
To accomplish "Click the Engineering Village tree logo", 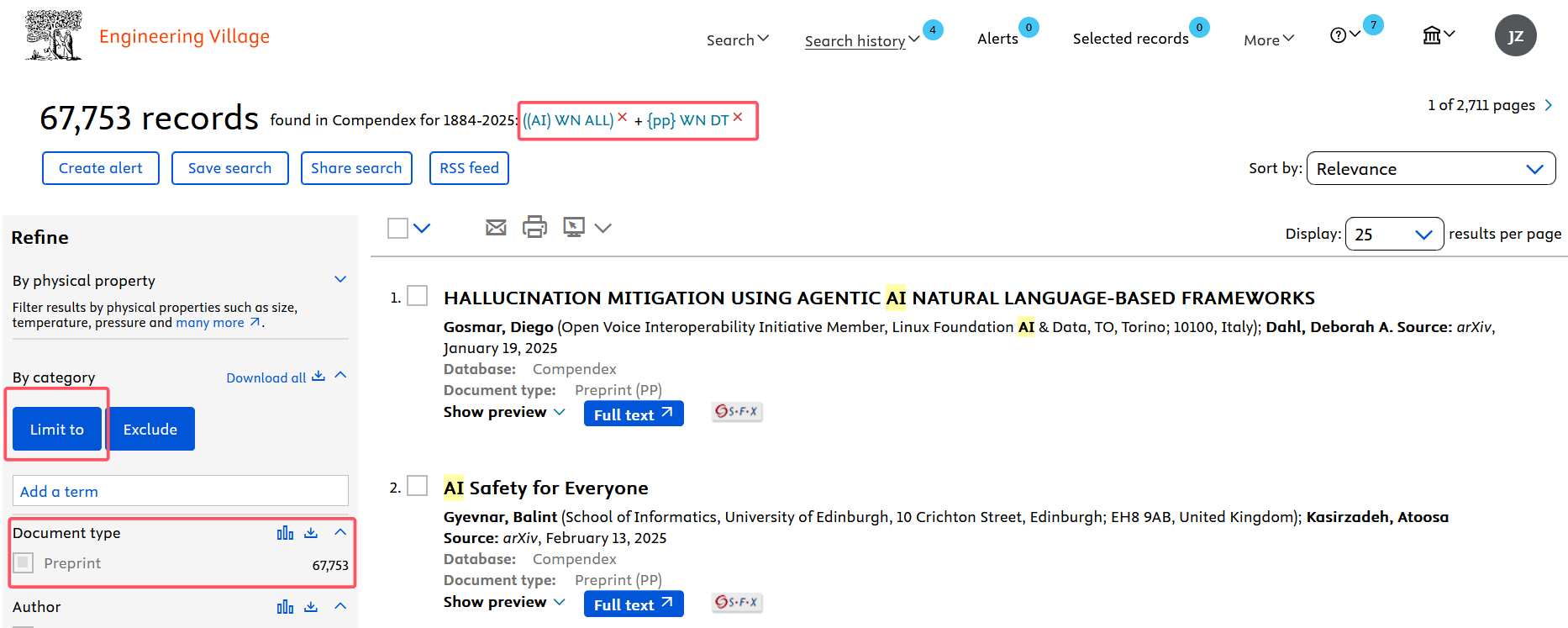I will pyautogui.click(x=54, y=35).
